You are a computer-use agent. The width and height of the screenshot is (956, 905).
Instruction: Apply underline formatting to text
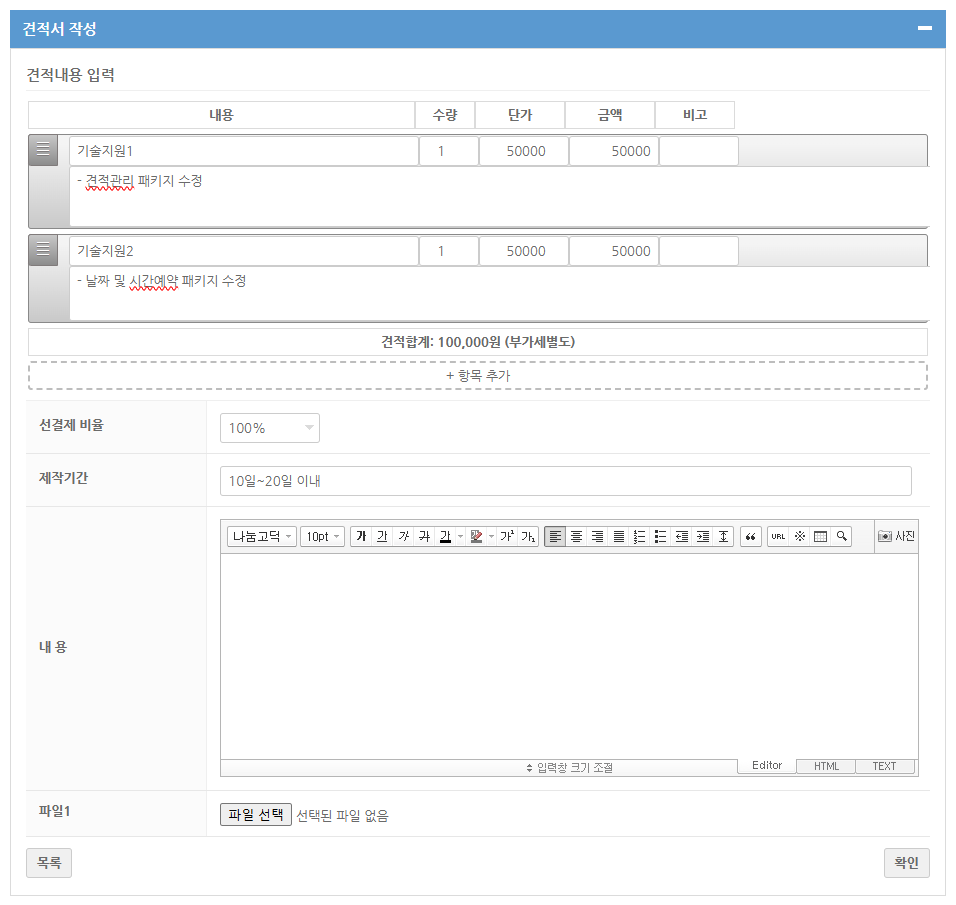tap(382, 536)
